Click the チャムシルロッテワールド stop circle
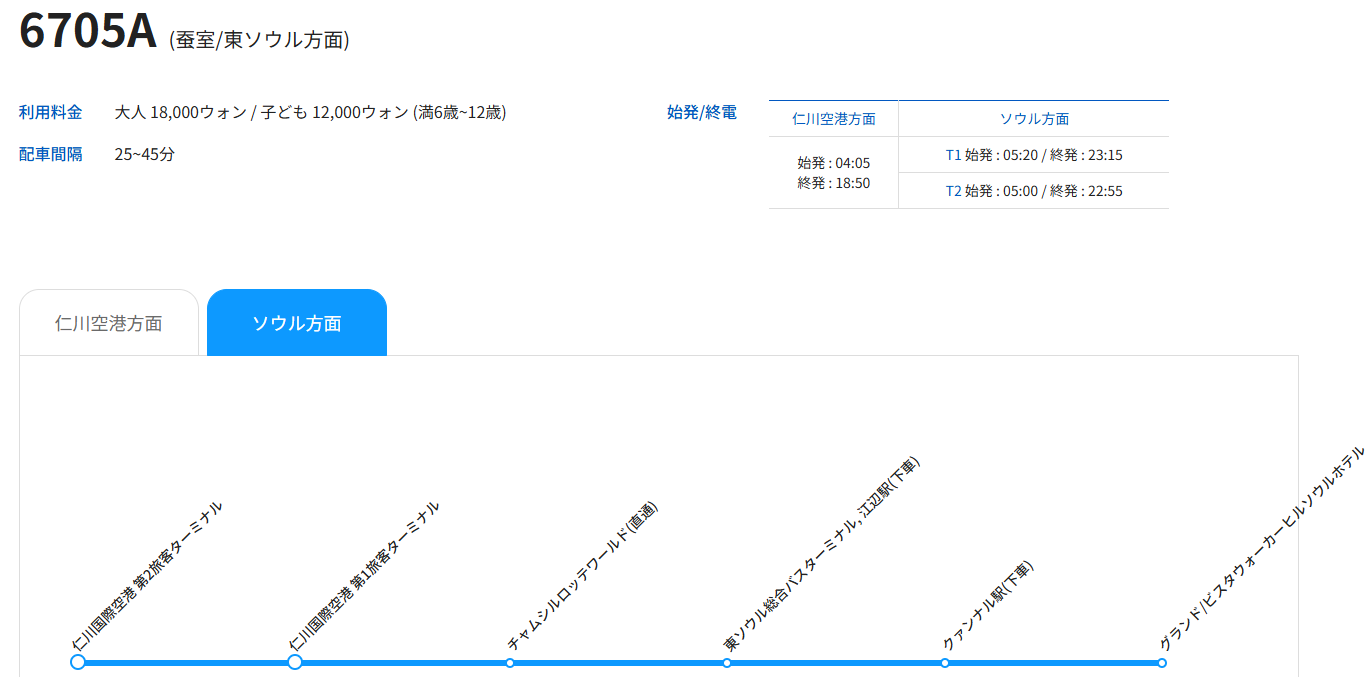The image size is (1372, 677). click(x=510, y=663)
